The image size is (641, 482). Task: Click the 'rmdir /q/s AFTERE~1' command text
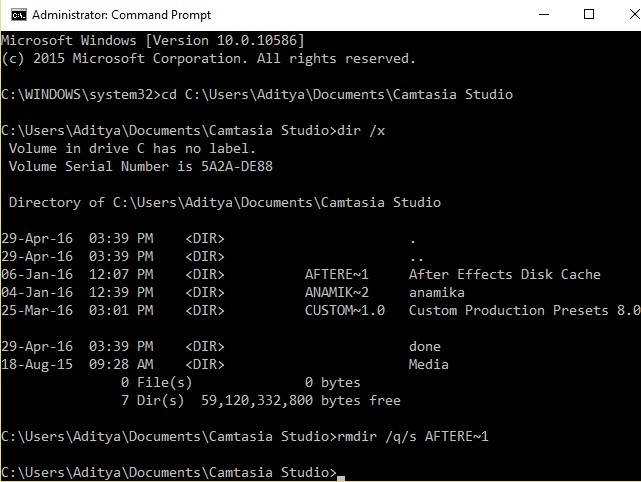pyautogui.click(x=415, y=437)
